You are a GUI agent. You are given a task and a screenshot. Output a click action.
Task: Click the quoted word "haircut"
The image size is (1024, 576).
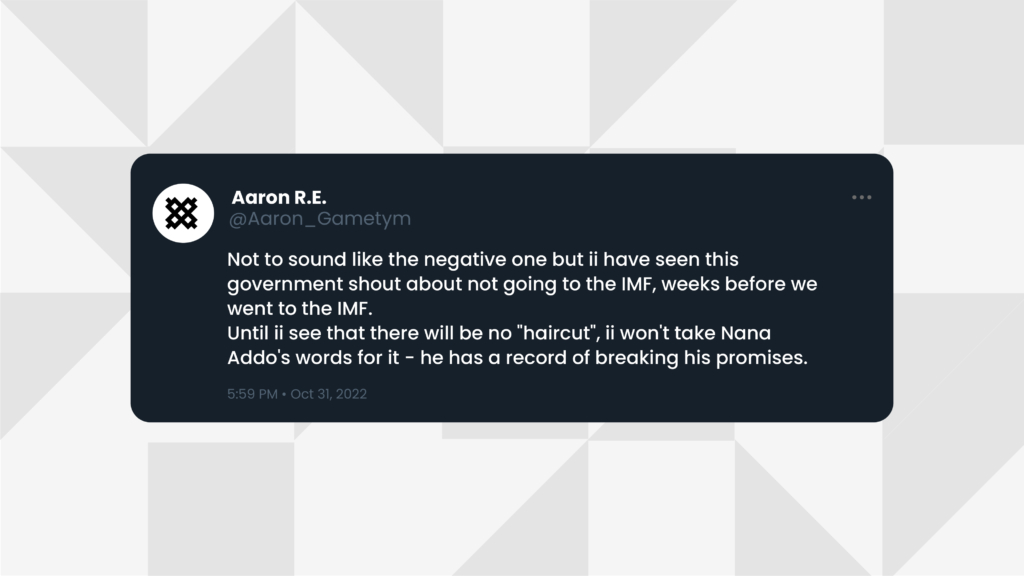coord(558,333)
